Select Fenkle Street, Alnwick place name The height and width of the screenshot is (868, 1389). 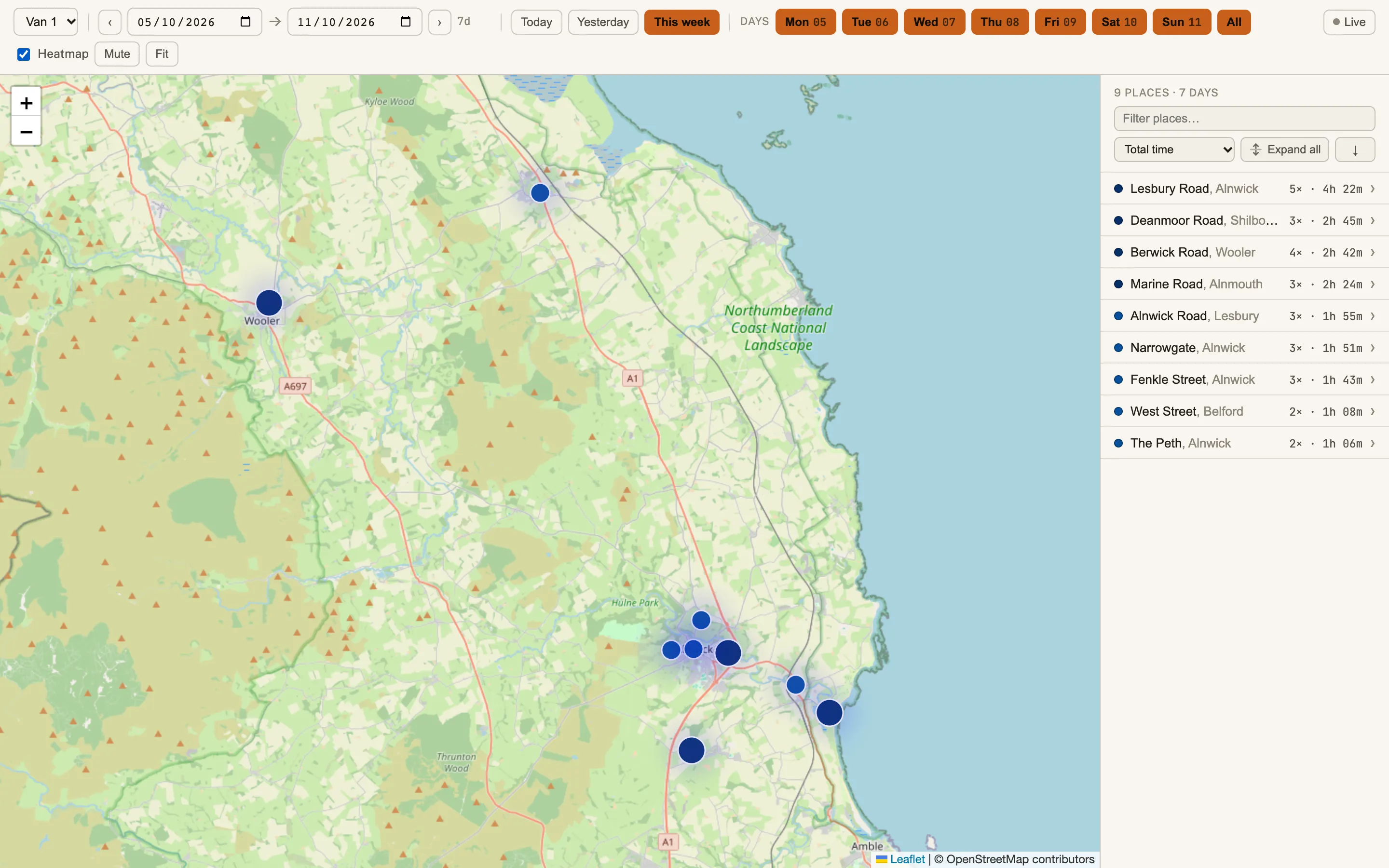[x=1192, y=380]
